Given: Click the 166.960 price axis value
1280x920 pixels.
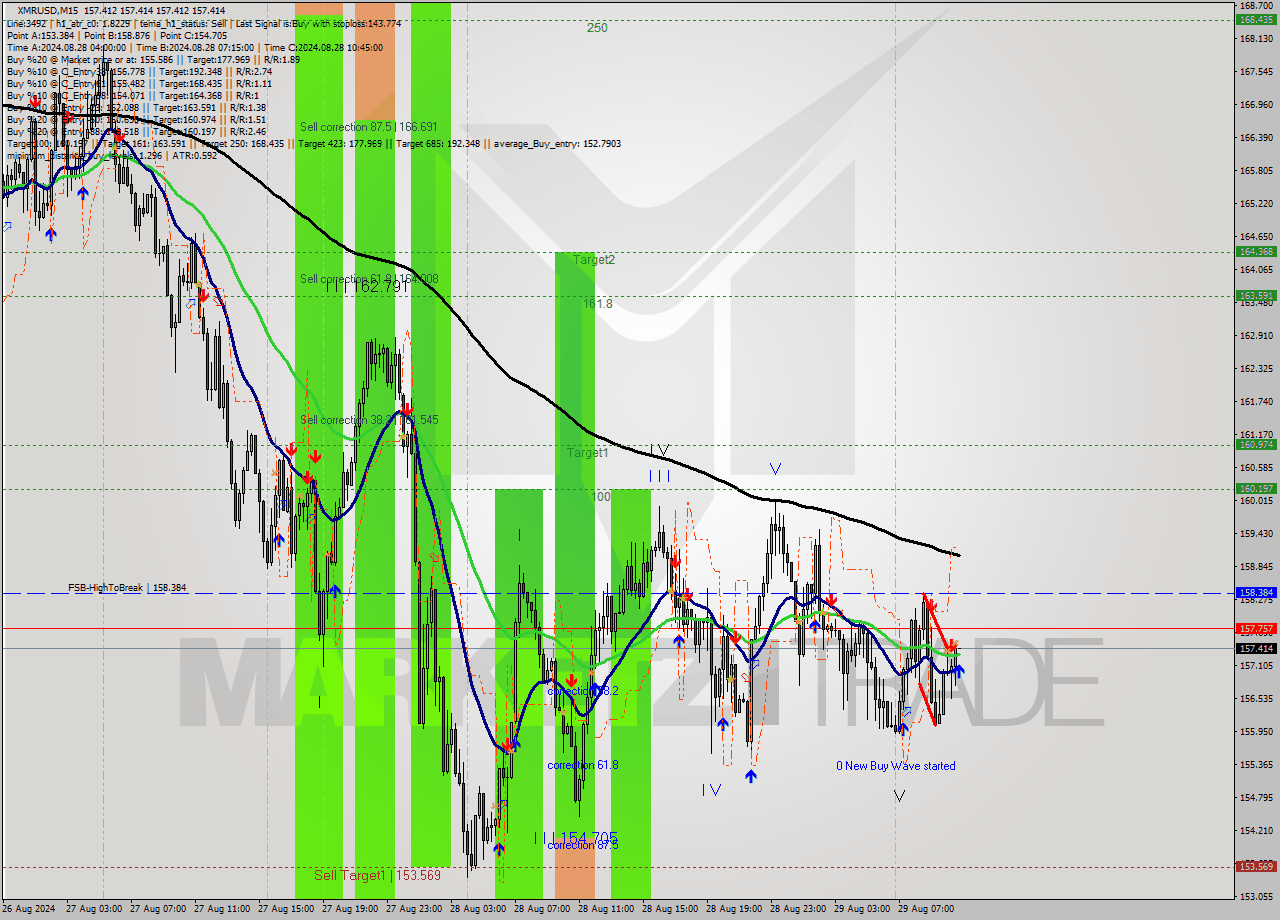Looking at the screenshot, I should (x=1256, y=104).
